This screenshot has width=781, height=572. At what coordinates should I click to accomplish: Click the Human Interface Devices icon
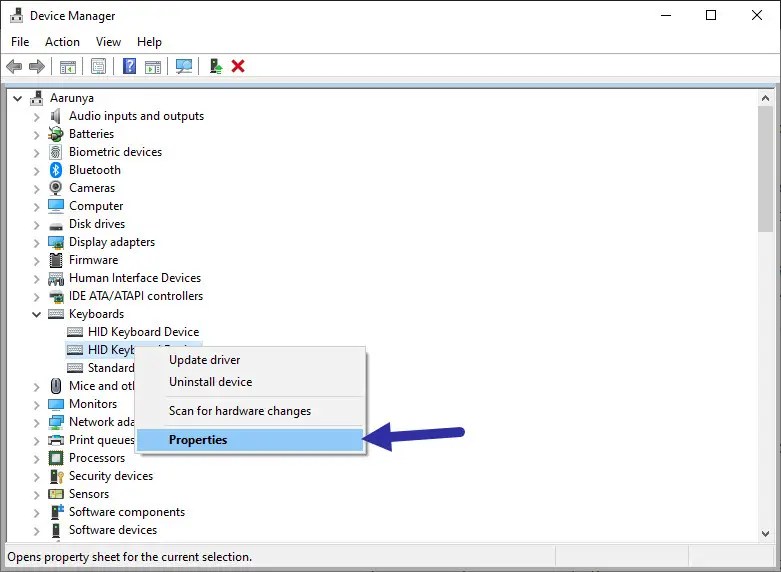click(x=56, y=278)
